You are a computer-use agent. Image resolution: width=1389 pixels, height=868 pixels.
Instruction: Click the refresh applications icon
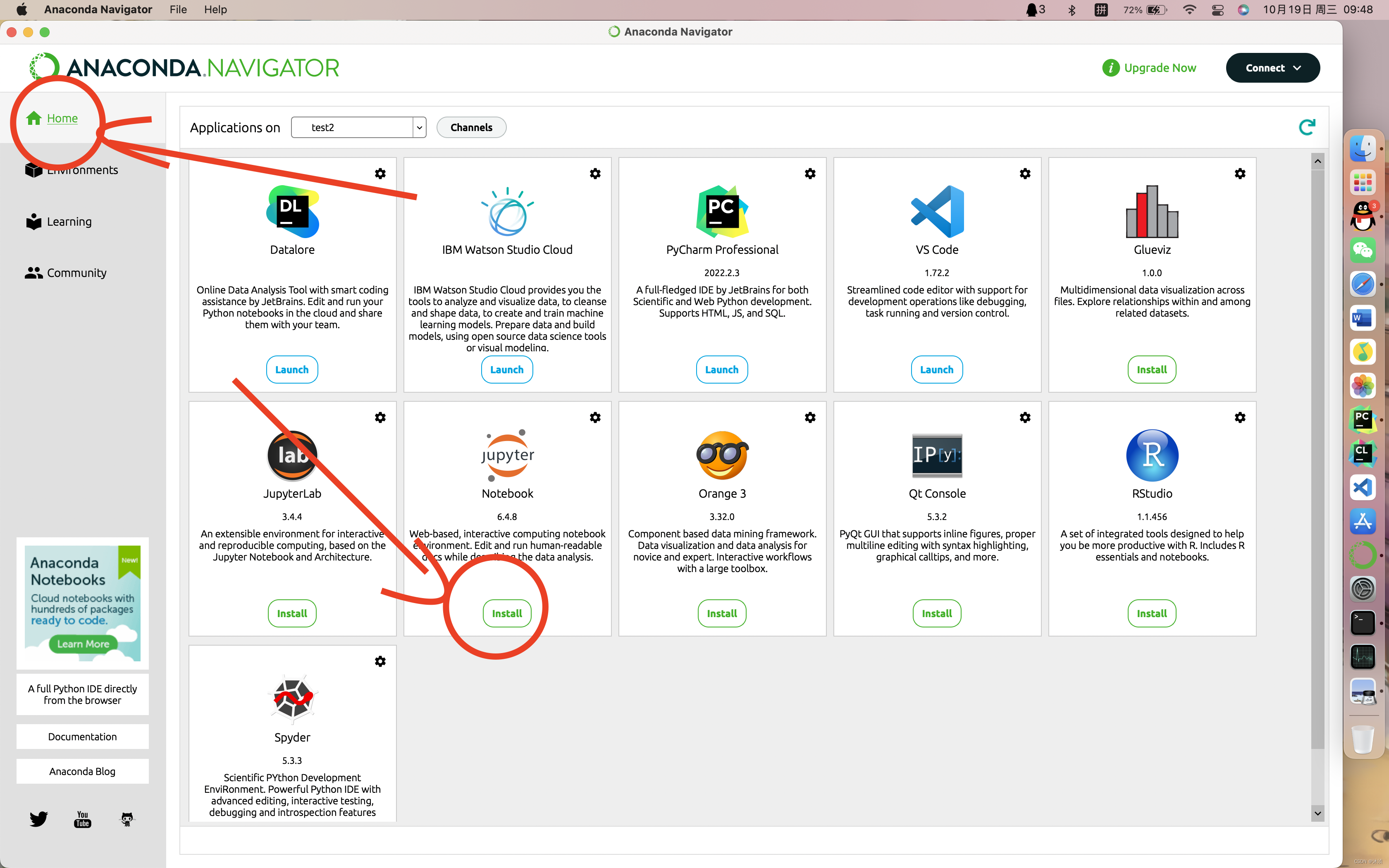tap(1307, 127)
